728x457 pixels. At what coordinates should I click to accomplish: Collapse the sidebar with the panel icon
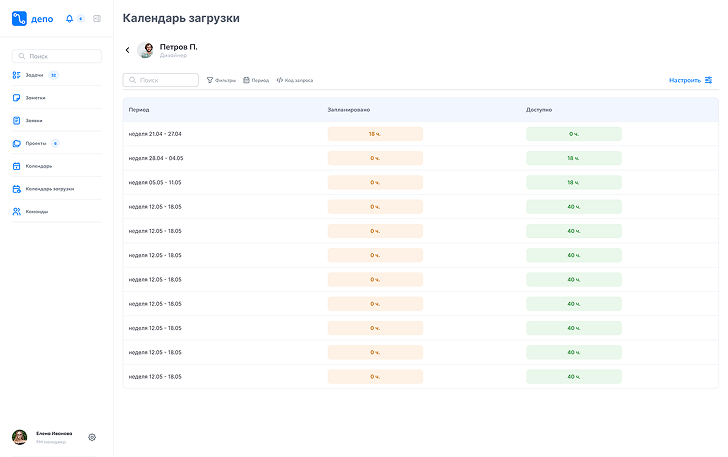click(x=96, y=19)
